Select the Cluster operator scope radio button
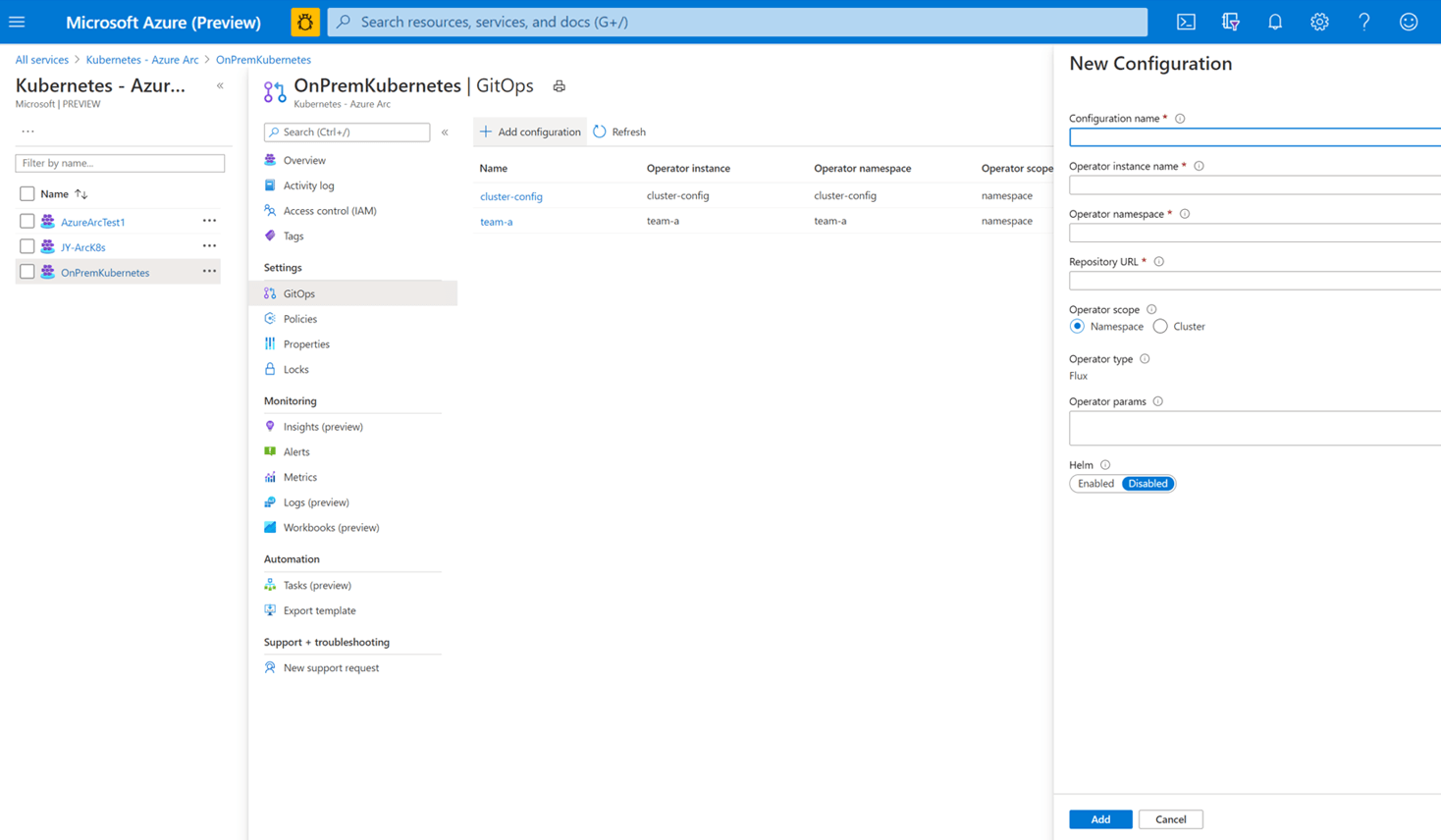Image resolution: width=1441 pixels, height=840 pixels. 1160,327
